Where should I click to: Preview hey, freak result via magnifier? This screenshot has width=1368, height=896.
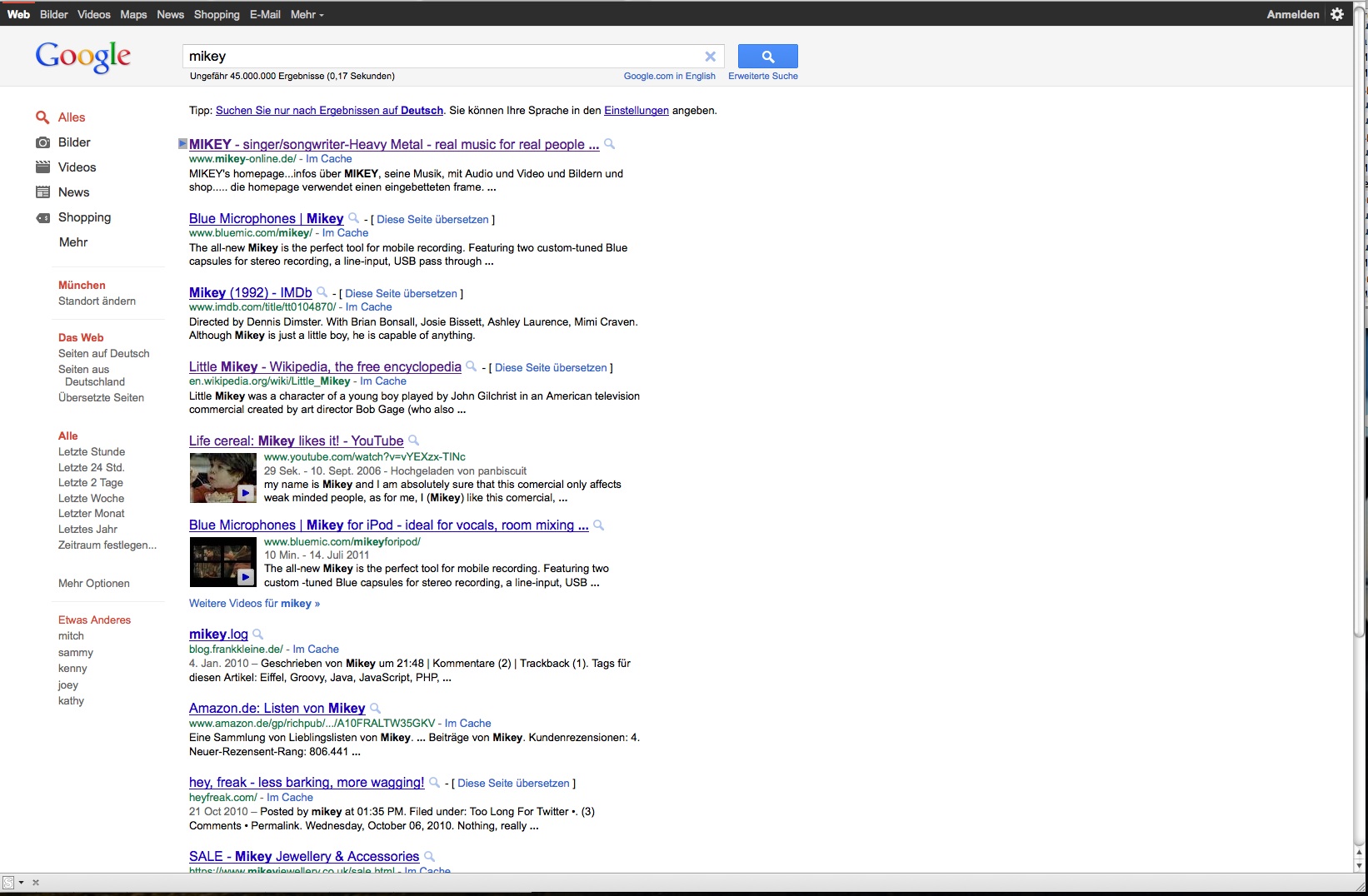point(434,783)
